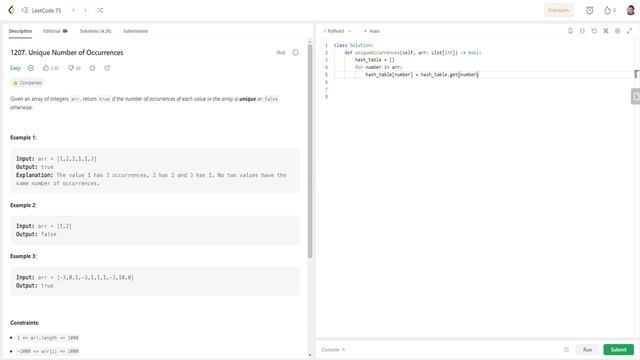Click the 'hash_table = {}' line
This screenshot has height=360, width=640.
tap(375, 60)
